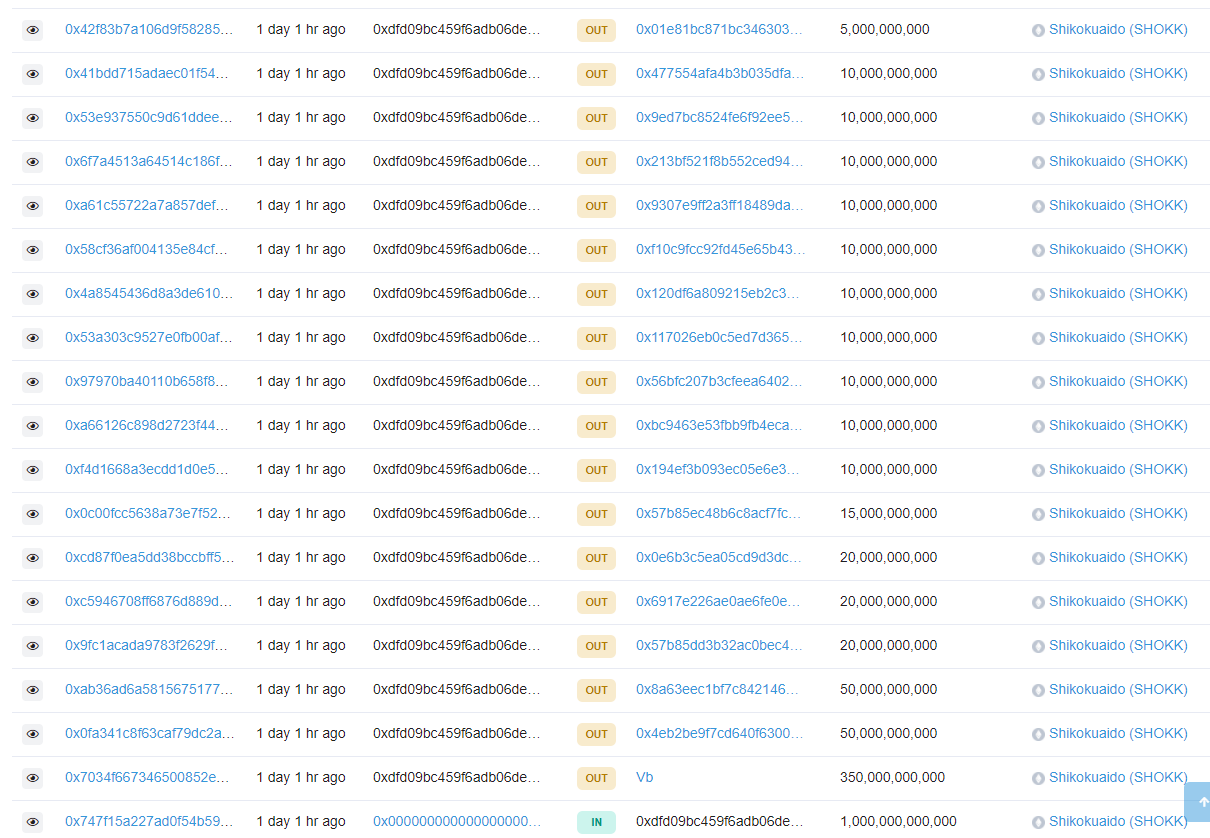Open eye icon for 0x7034f667346500852e
This screenshot has width=1210, height=838.
32,778
